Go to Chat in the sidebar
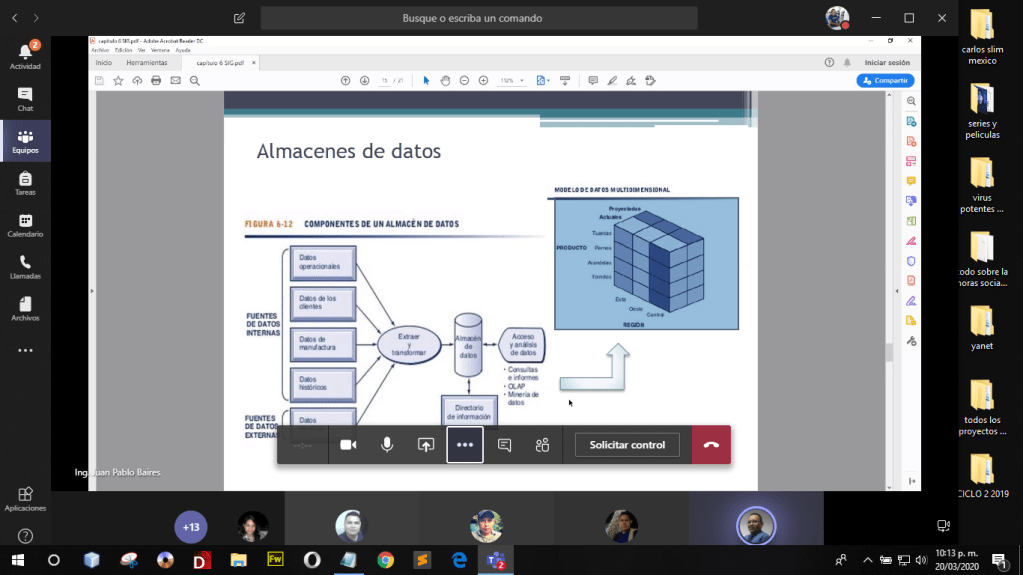Viewport: 1023px width, 575px height. [25, 99]
